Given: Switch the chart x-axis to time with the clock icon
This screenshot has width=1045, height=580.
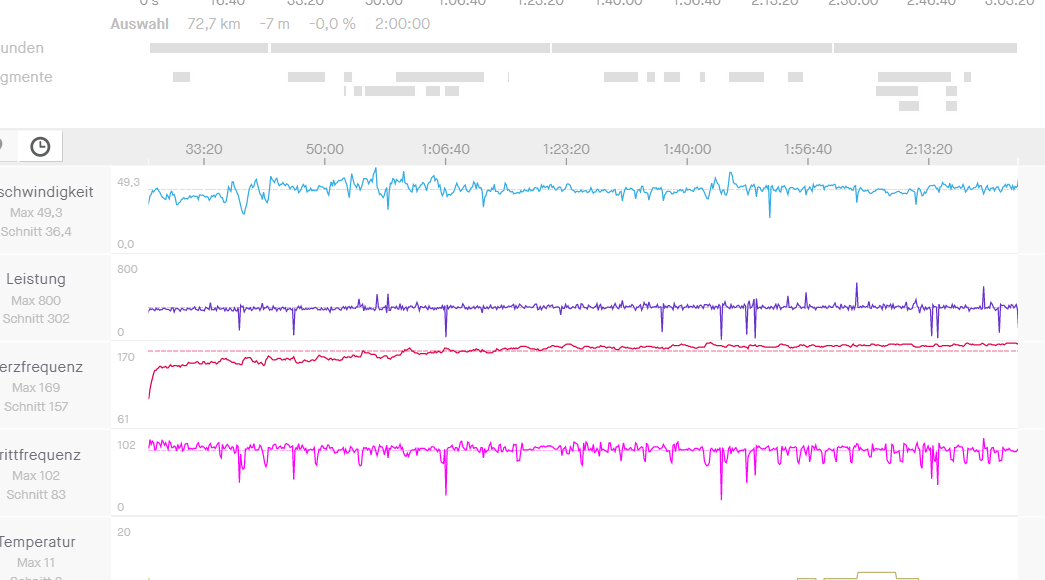Looking at the screenshot, I should [40, 147].
